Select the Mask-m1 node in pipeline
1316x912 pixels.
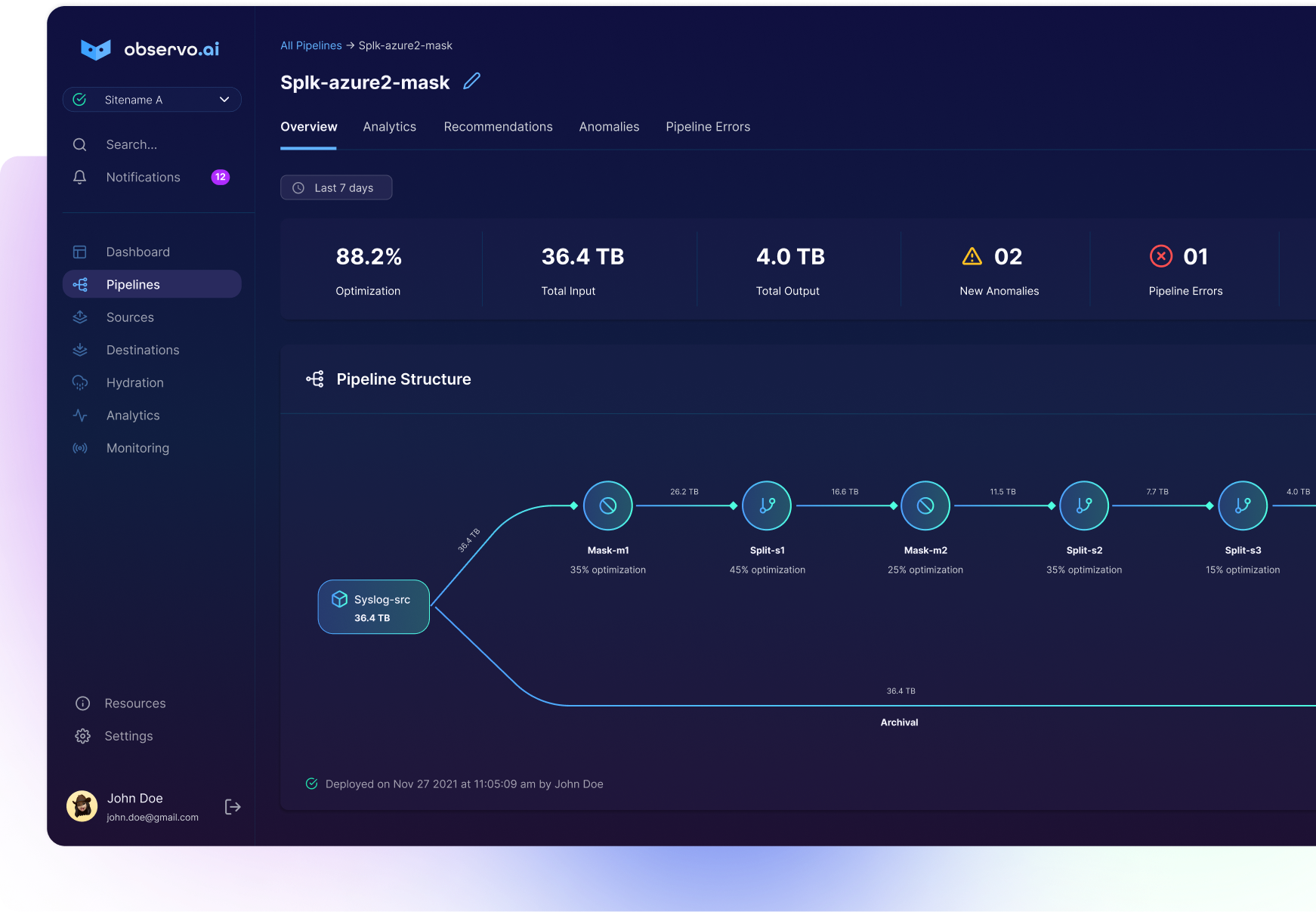[x=607, y=505]
